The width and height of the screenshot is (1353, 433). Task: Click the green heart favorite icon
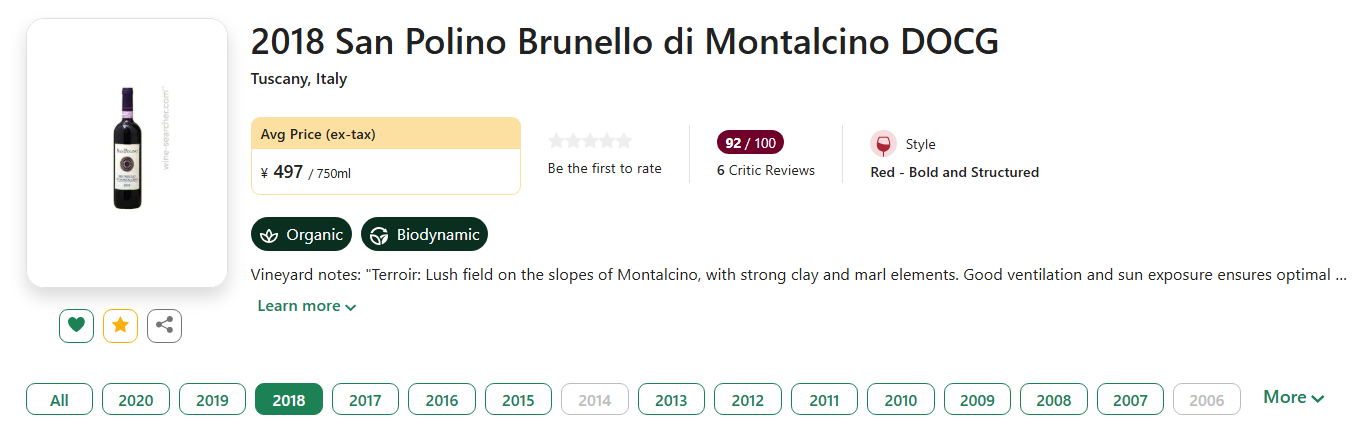click(x=76, y=325)
